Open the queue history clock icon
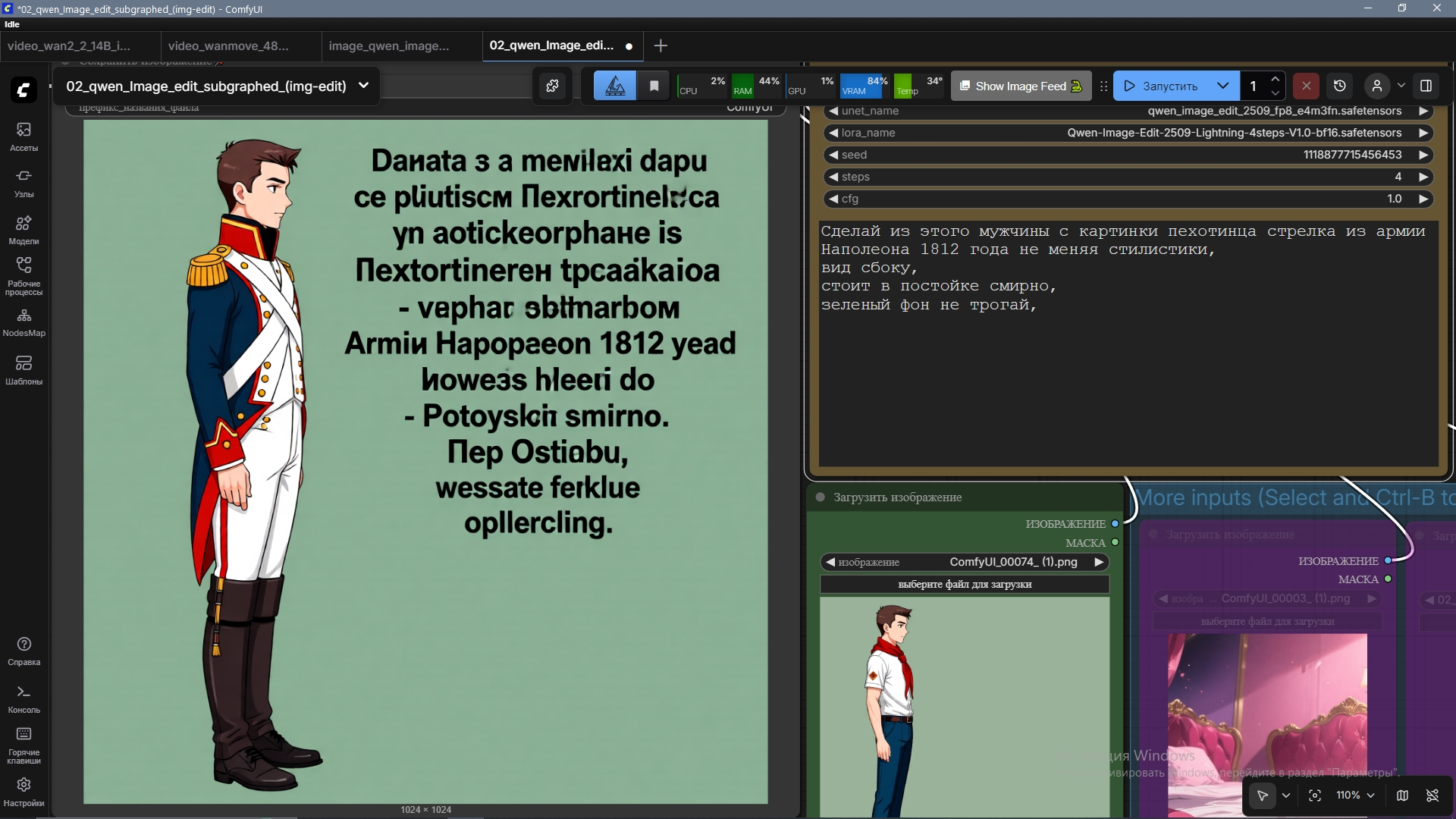The width and height of the screenshot is (1456, 819). coord(1340,86)
